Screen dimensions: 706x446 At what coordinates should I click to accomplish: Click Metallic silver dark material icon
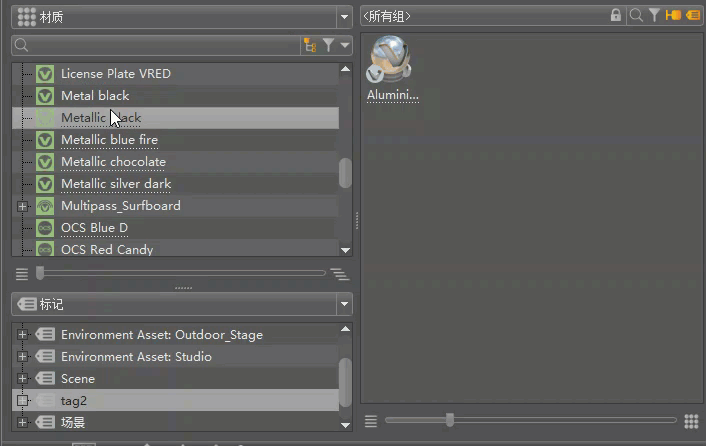click(45, 184)
